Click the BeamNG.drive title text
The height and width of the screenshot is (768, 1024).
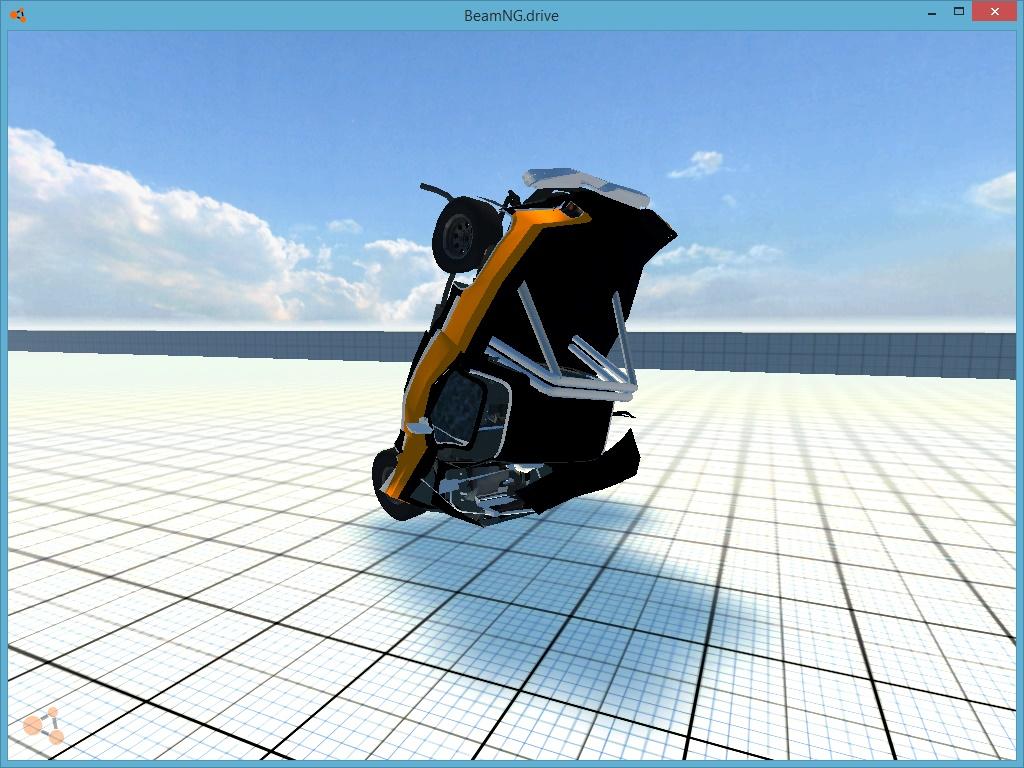click(511, 16)
